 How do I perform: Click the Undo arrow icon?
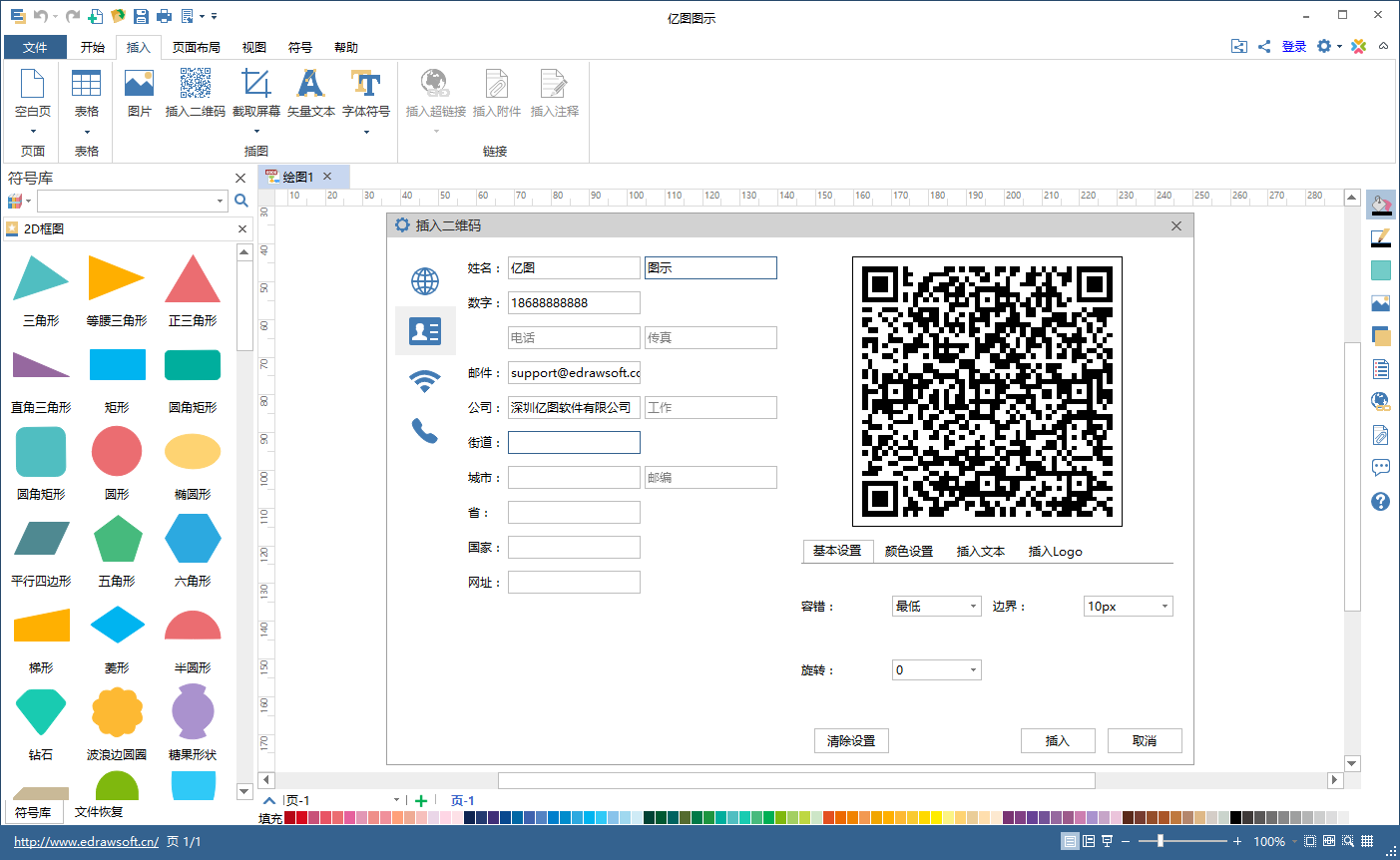[x=41, y=16]
